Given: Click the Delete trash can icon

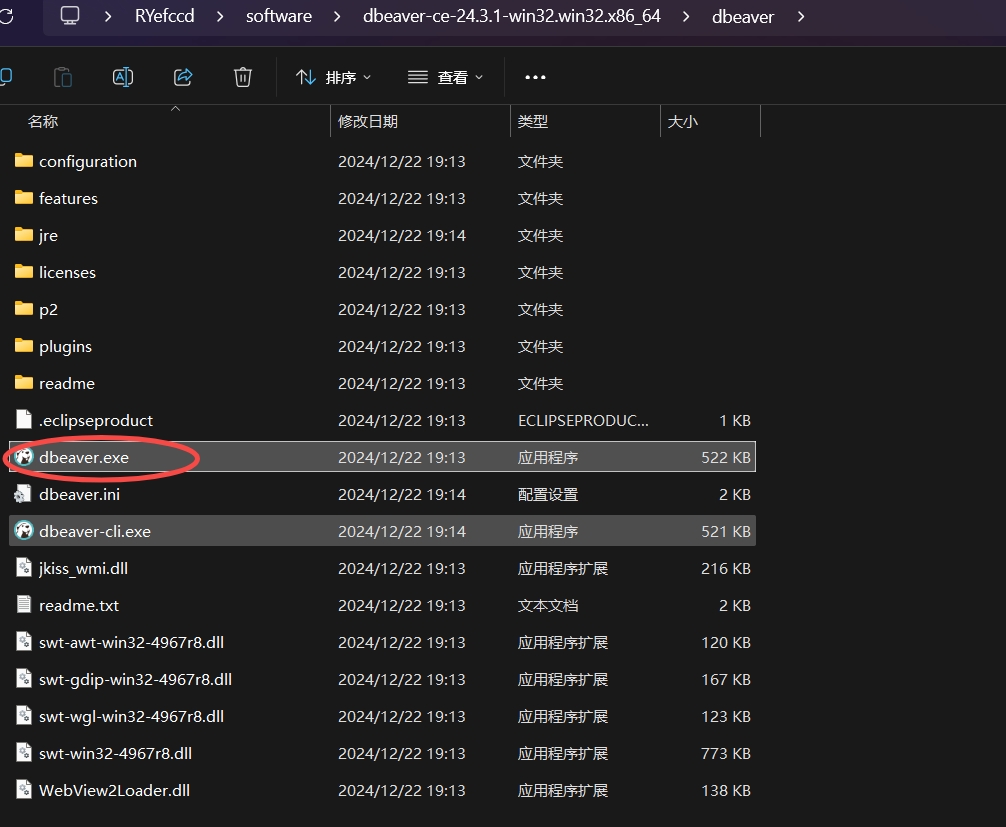Looking at the screenshot, I should point(243,77).
